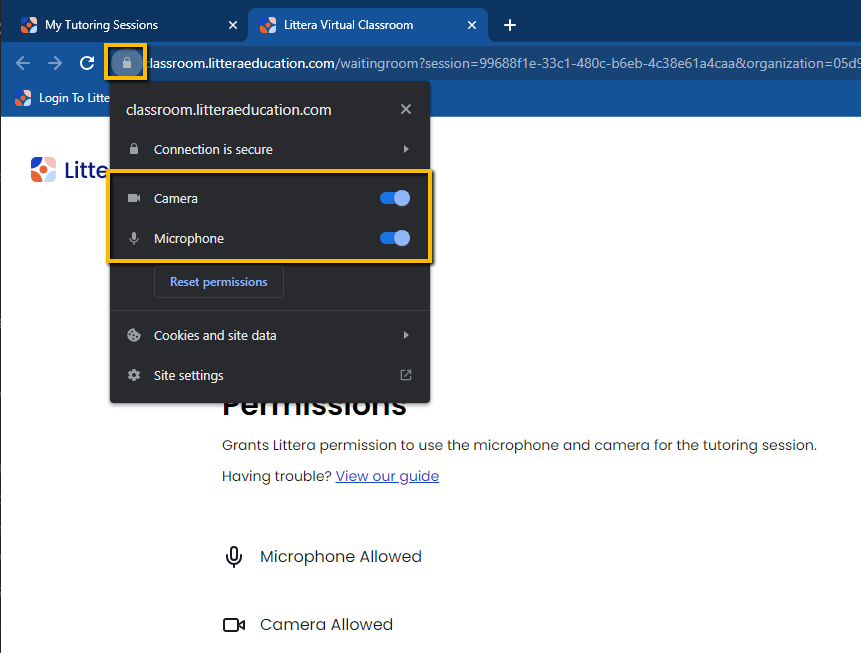Click the Camera Allowed text
This screenshot has height=653, width=863.
pos(326,625)
